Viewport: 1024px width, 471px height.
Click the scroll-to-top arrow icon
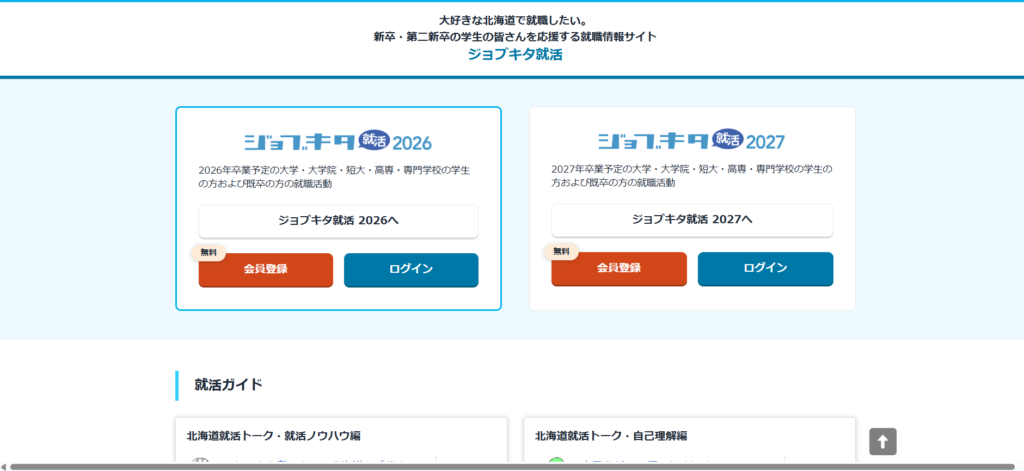tap(883, 441)
